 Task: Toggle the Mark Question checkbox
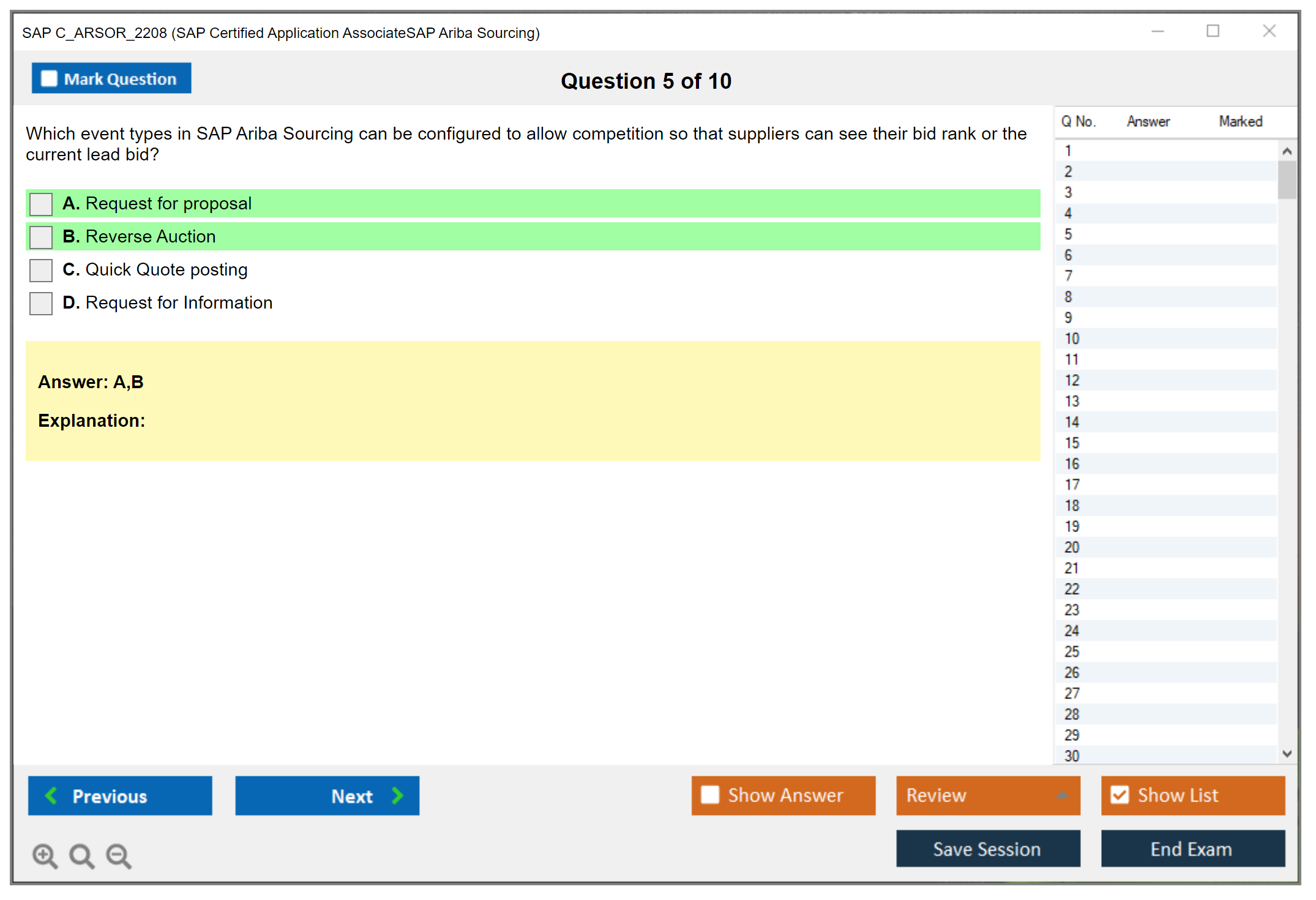pos(49,79)
